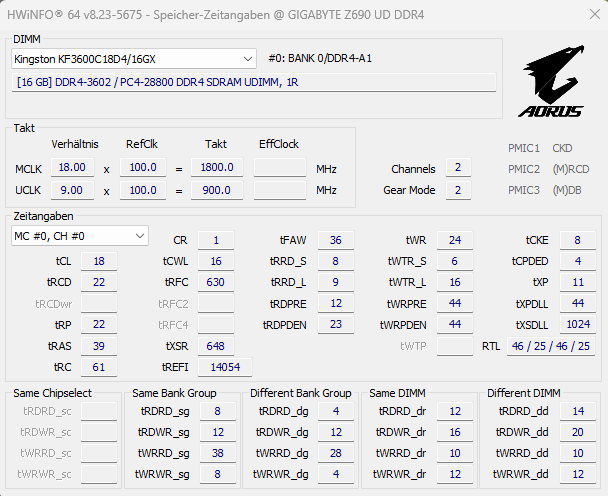Click the tXP value 11

[x=578, y=282]
